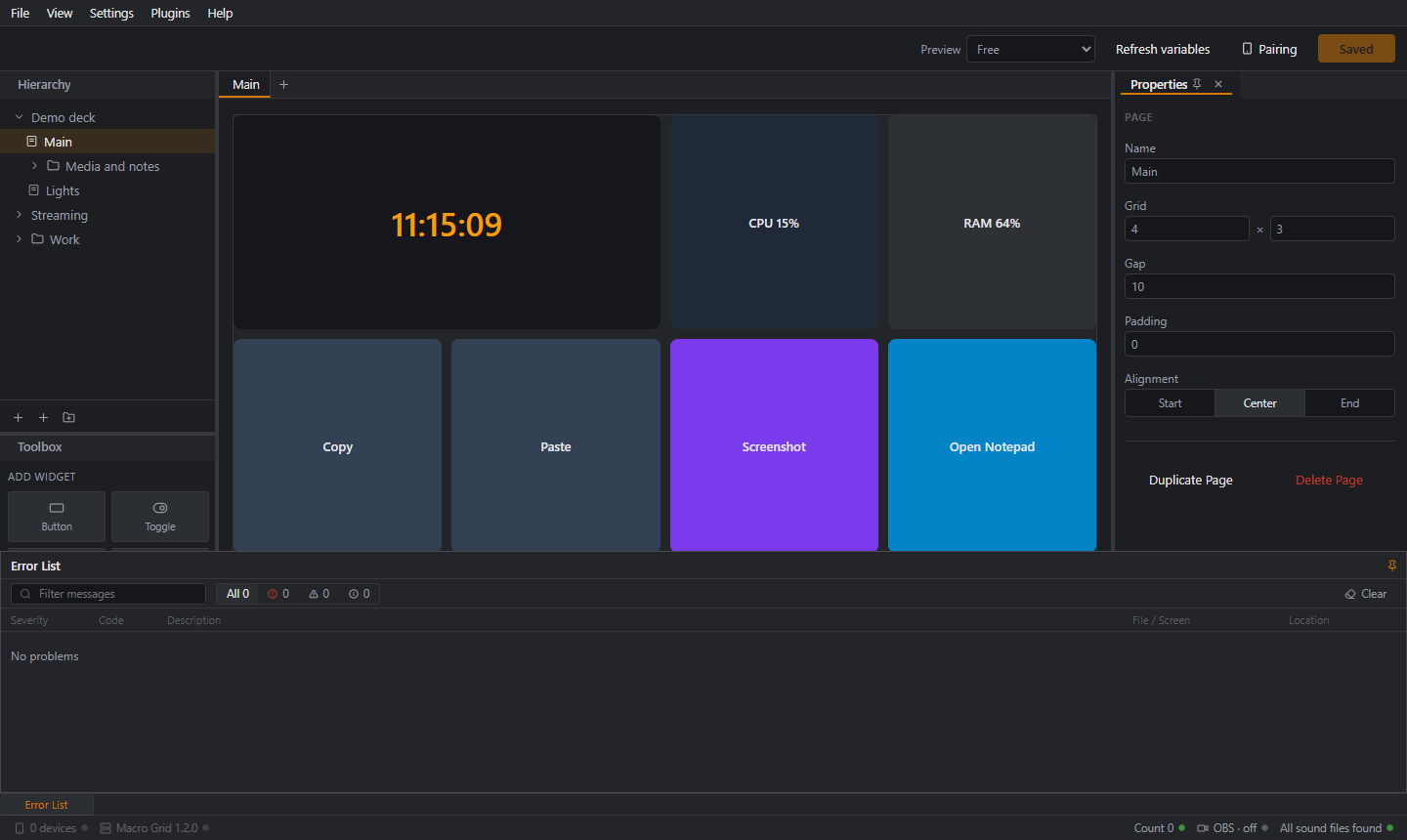Image resolution: width=1407 pixels, height=840 pixels.
Task: Click the Filter messages search field
Action: point(108,594)
